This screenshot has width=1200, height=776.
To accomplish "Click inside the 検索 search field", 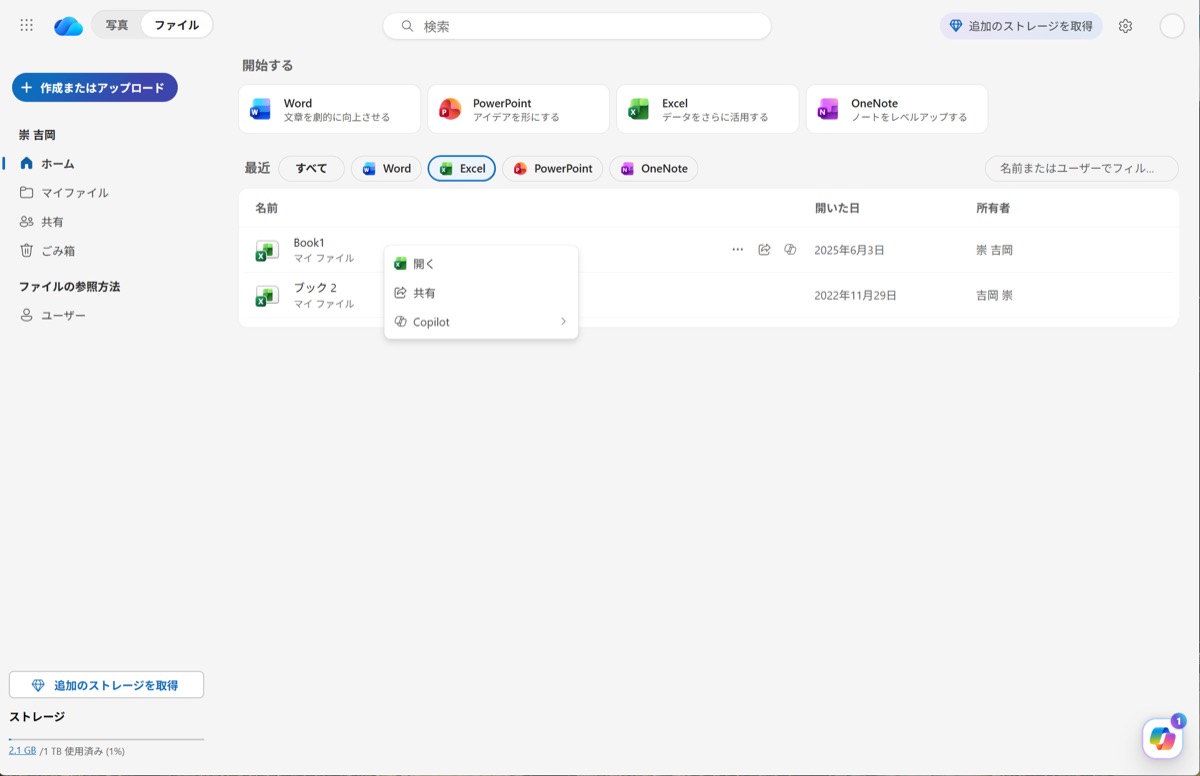I will [577, 26].
